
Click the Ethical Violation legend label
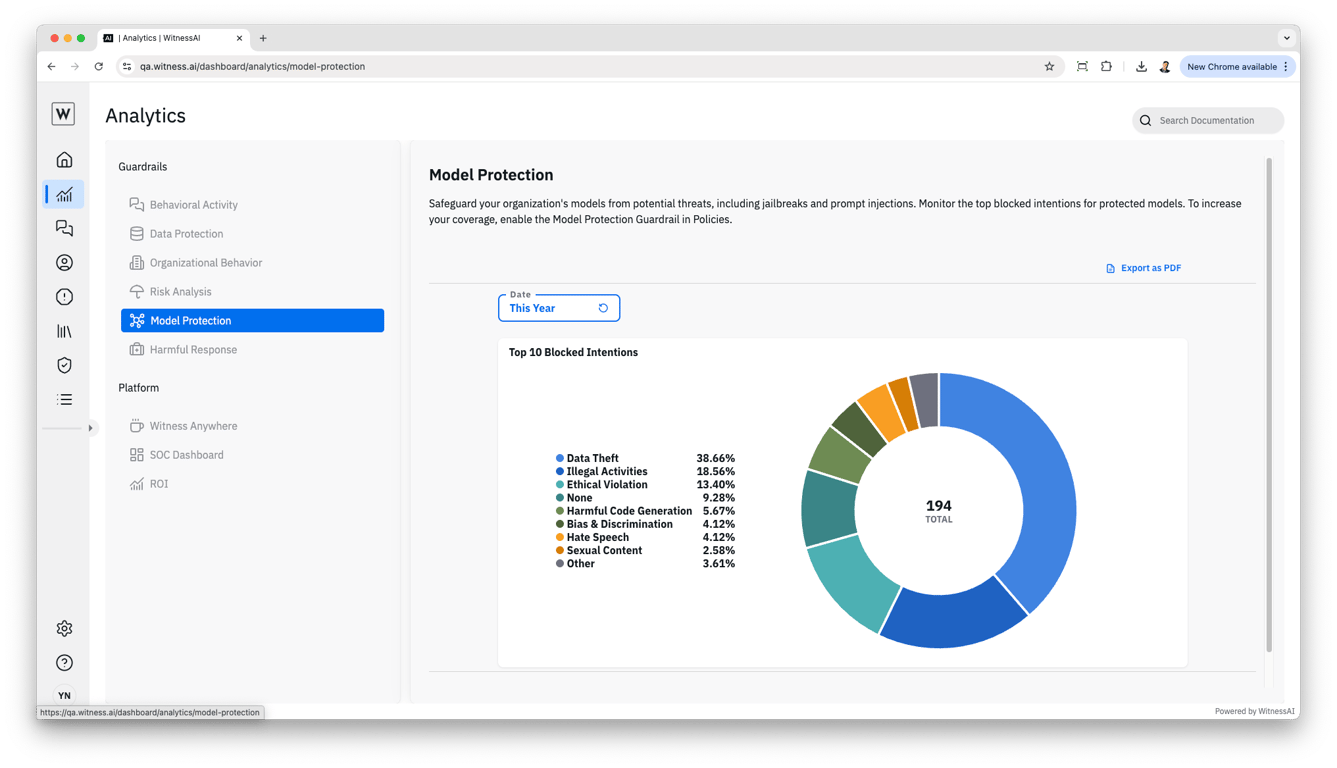click(607, 485)
